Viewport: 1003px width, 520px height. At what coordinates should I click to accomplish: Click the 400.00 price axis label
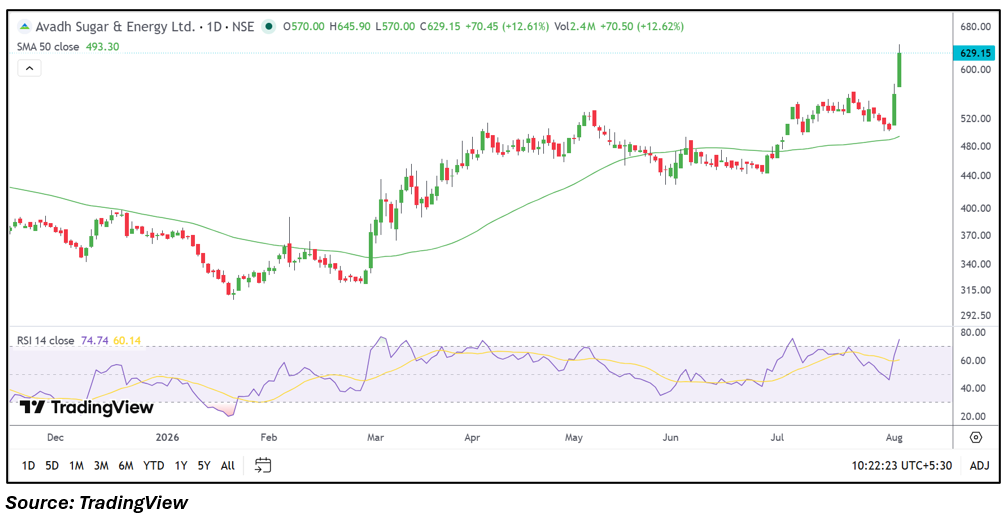tap(975, 209)
